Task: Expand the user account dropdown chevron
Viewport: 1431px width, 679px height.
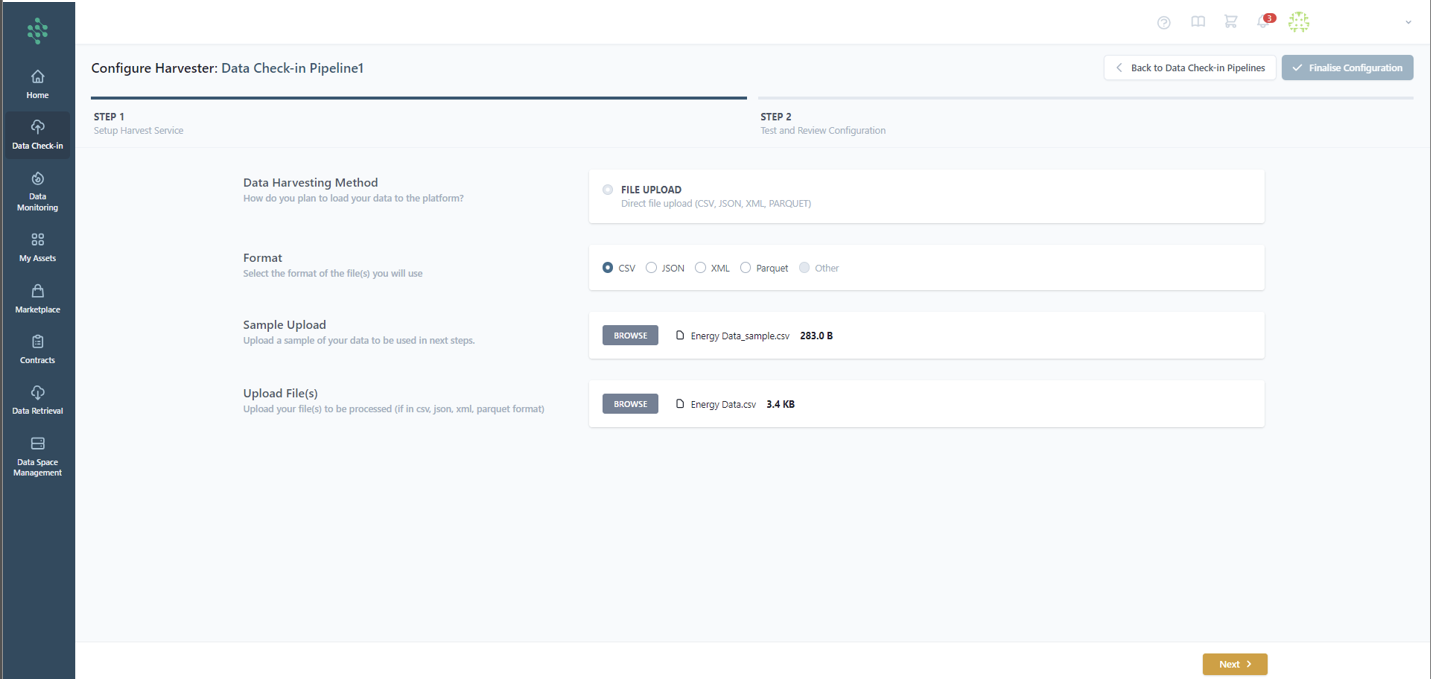Action: (x=1408, y=22)
